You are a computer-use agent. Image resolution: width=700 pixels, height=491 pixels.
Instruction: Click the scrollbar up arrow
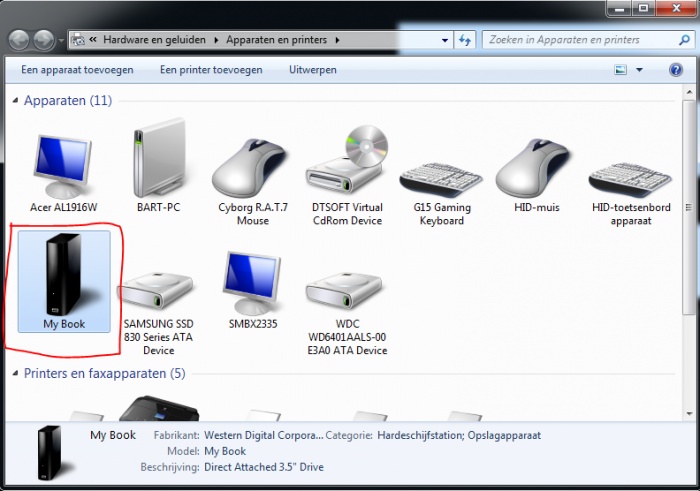coord(689,92)
